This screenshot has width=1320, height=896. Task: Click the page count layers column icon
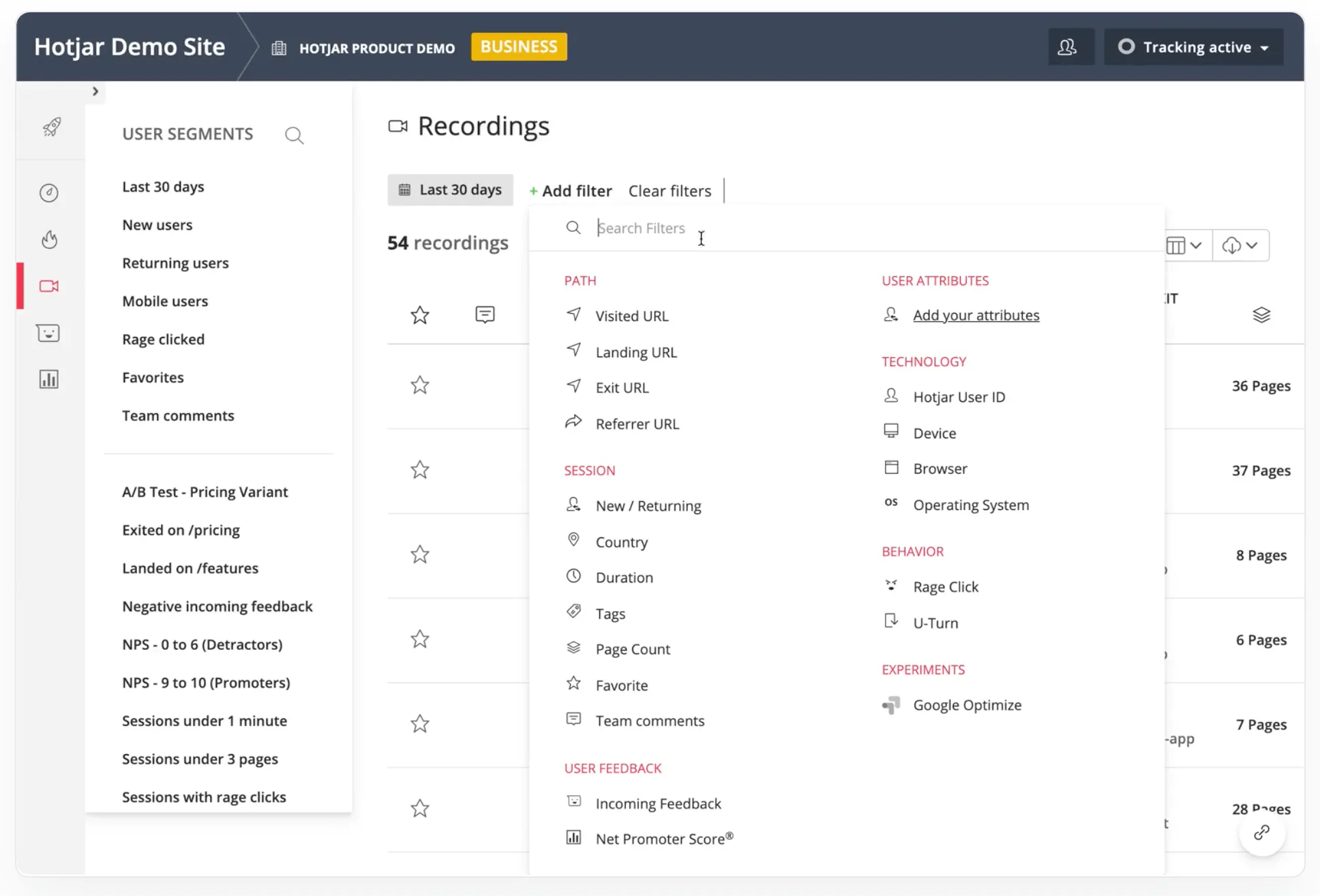tap(1261, 315)
